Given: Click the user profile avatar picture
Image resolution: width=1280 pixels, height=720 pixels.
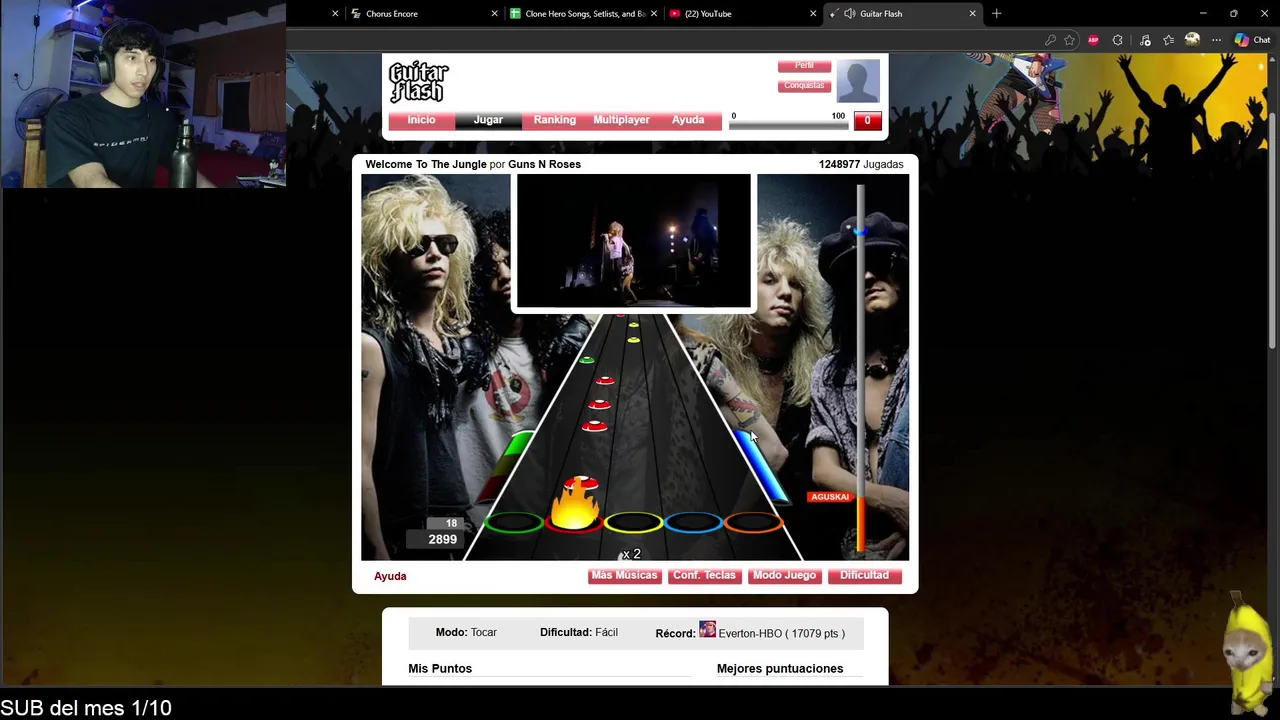Looking at the screenshot, I should pos(858,81).
